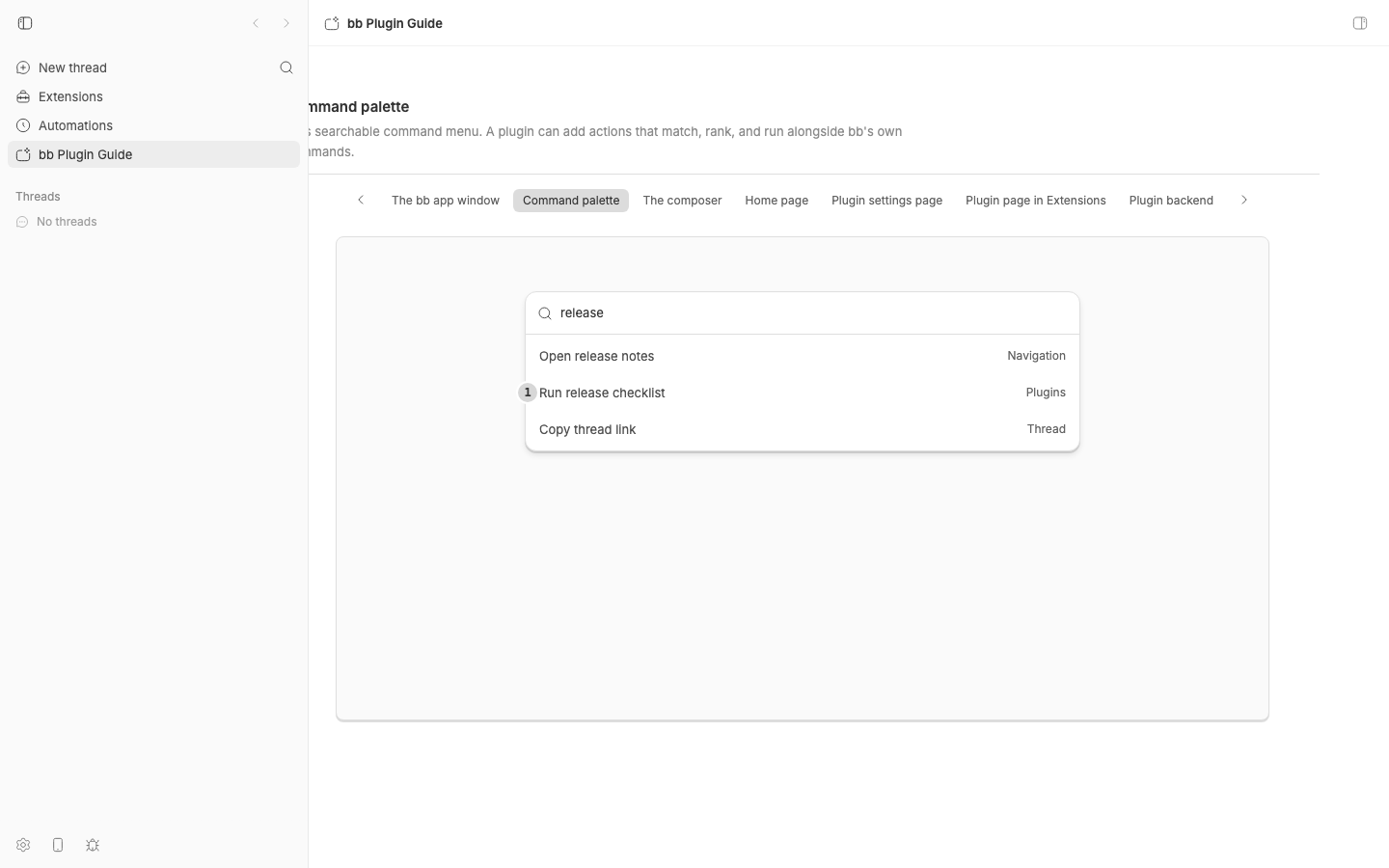Click the Automations clock icon

pyautogui.click(x=23, y=125)
